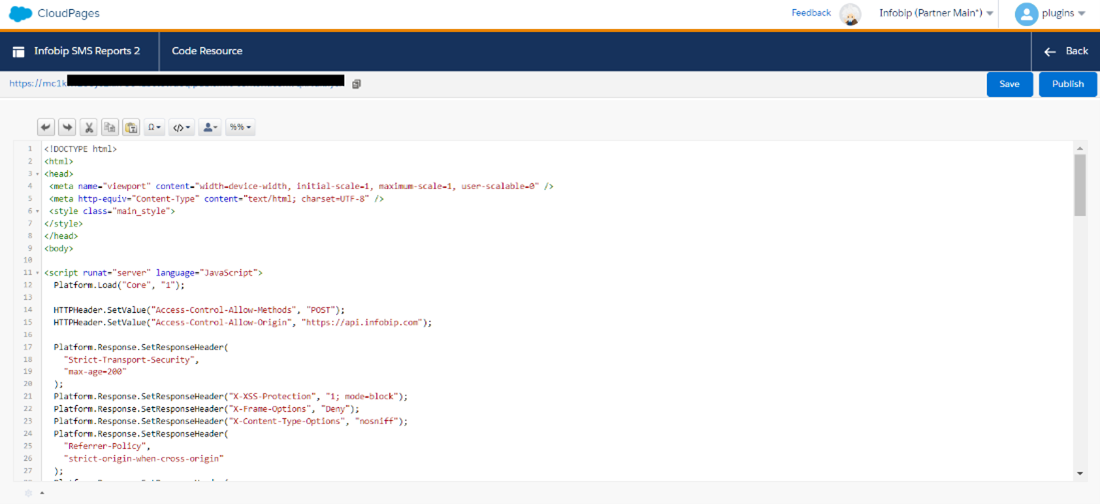Copy the page URL with the copy icon

tap(356, 84)
